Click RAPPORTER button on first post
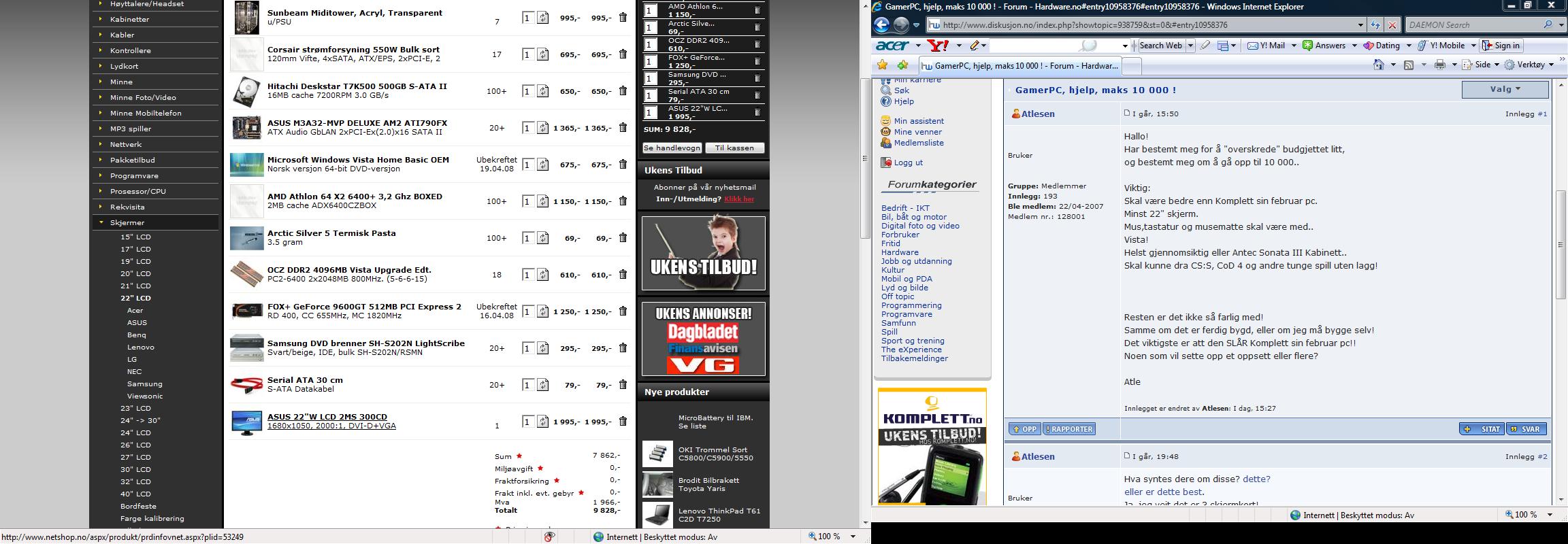 pyautogui.click(x=1069, y=429)
